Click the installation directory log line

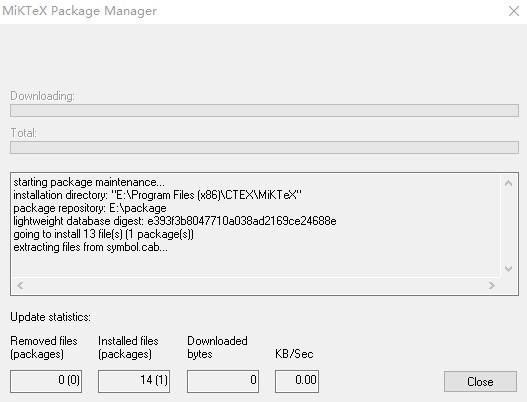tap(157, 195)
